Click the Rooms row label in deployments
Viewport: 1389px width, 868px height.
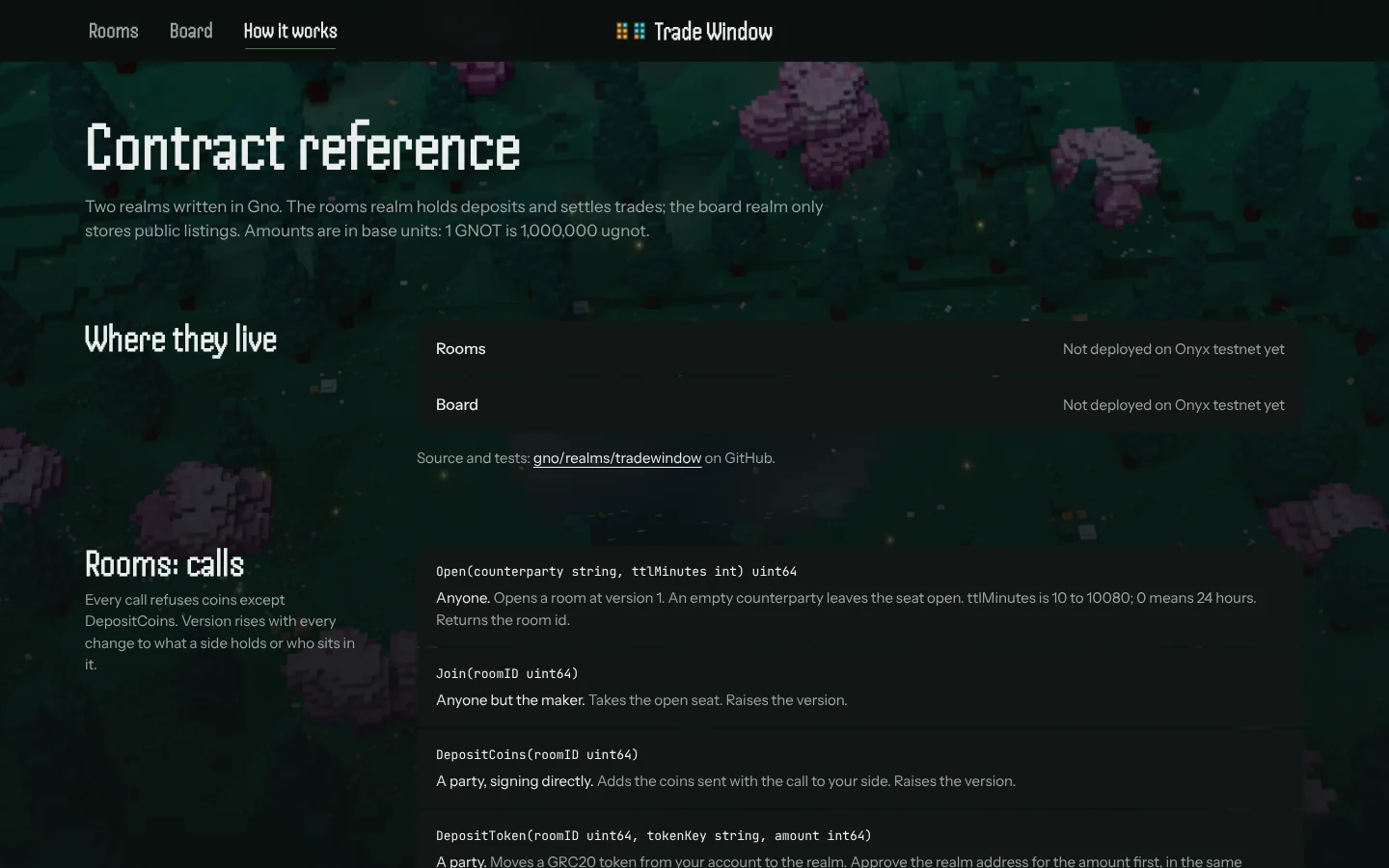[461, 349]
